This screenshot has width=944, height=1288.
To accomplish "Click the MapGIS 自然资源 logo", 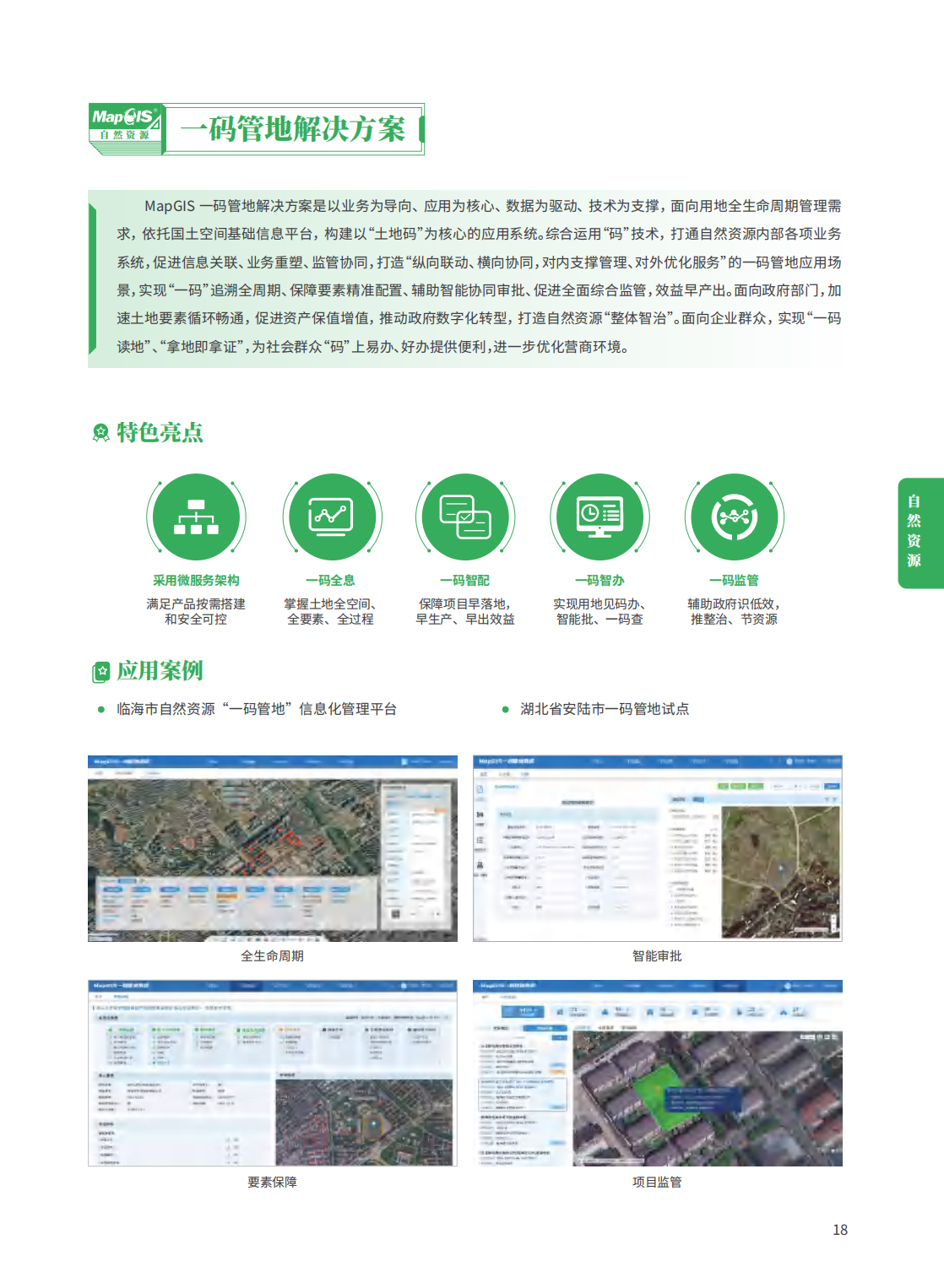I will point(125,128).
